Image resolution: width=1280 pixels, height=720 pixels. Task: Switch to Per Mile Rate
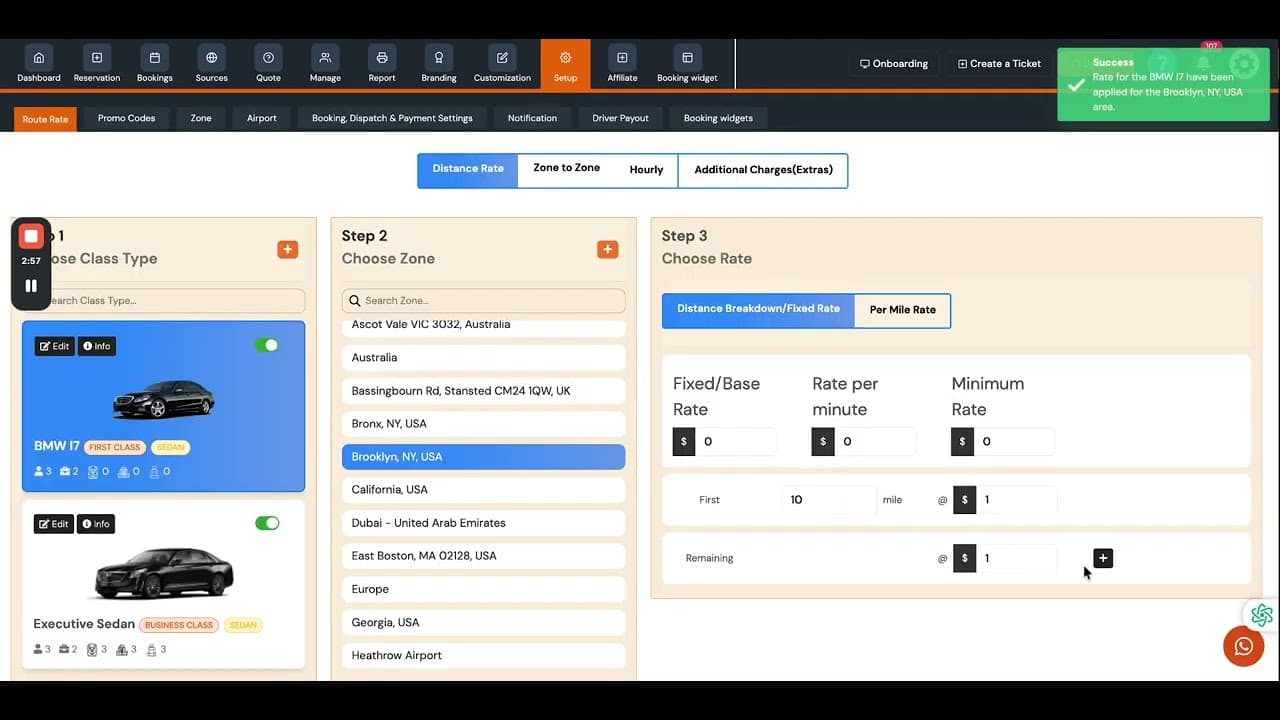(902, 310)
